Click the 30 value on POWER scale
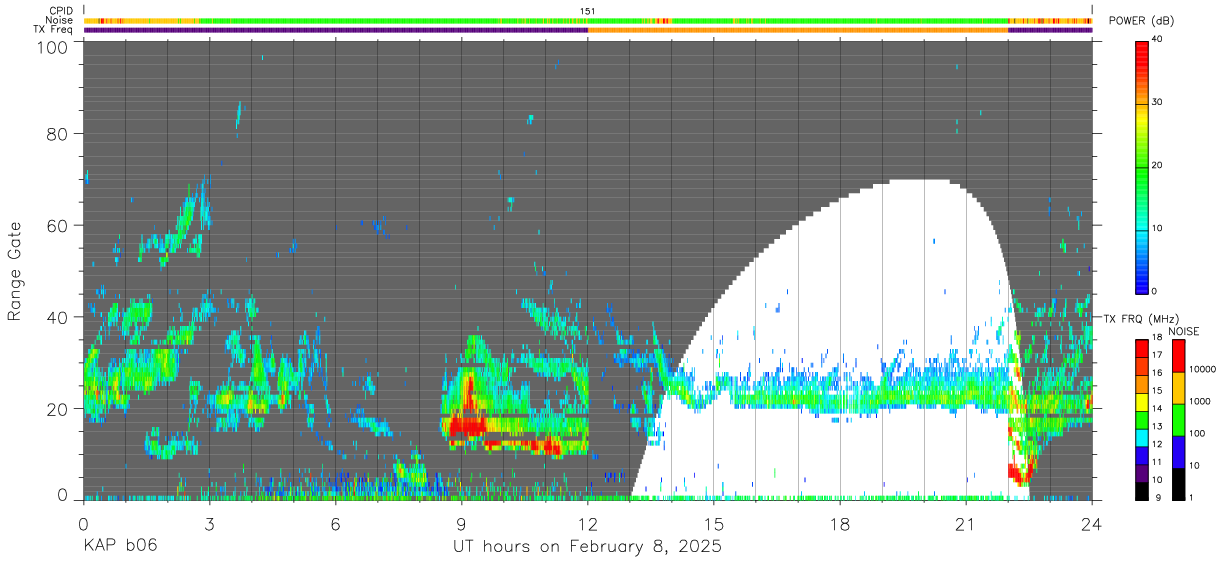The height and width of the screenshot is (567, 1228). click(1157, 102)
